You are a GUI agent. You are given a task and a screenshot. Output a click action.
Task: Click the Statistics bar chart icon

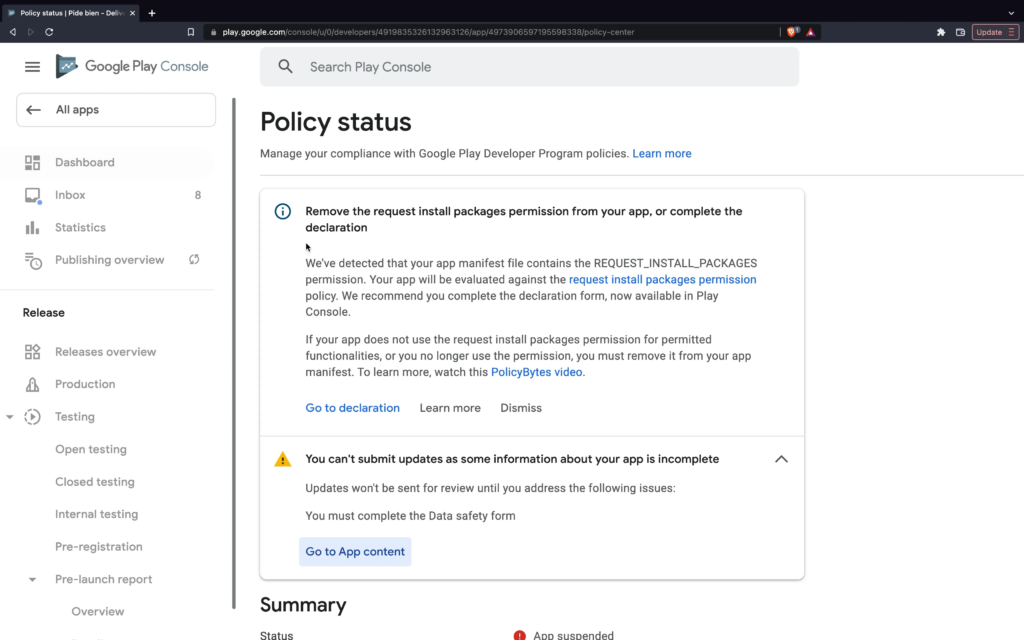click(x=33, y=228)
